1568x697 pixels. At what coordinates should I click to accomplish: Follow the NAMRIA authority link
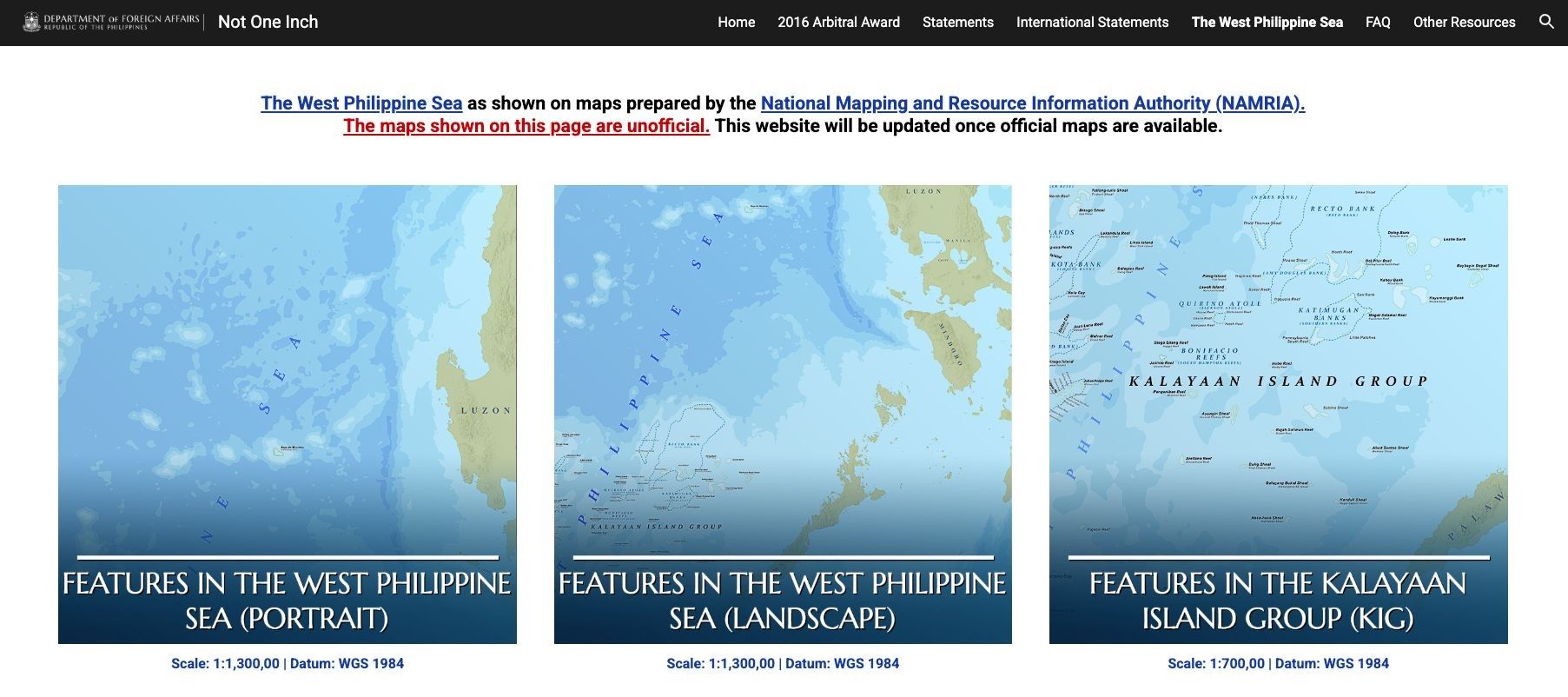(1032, 103)
